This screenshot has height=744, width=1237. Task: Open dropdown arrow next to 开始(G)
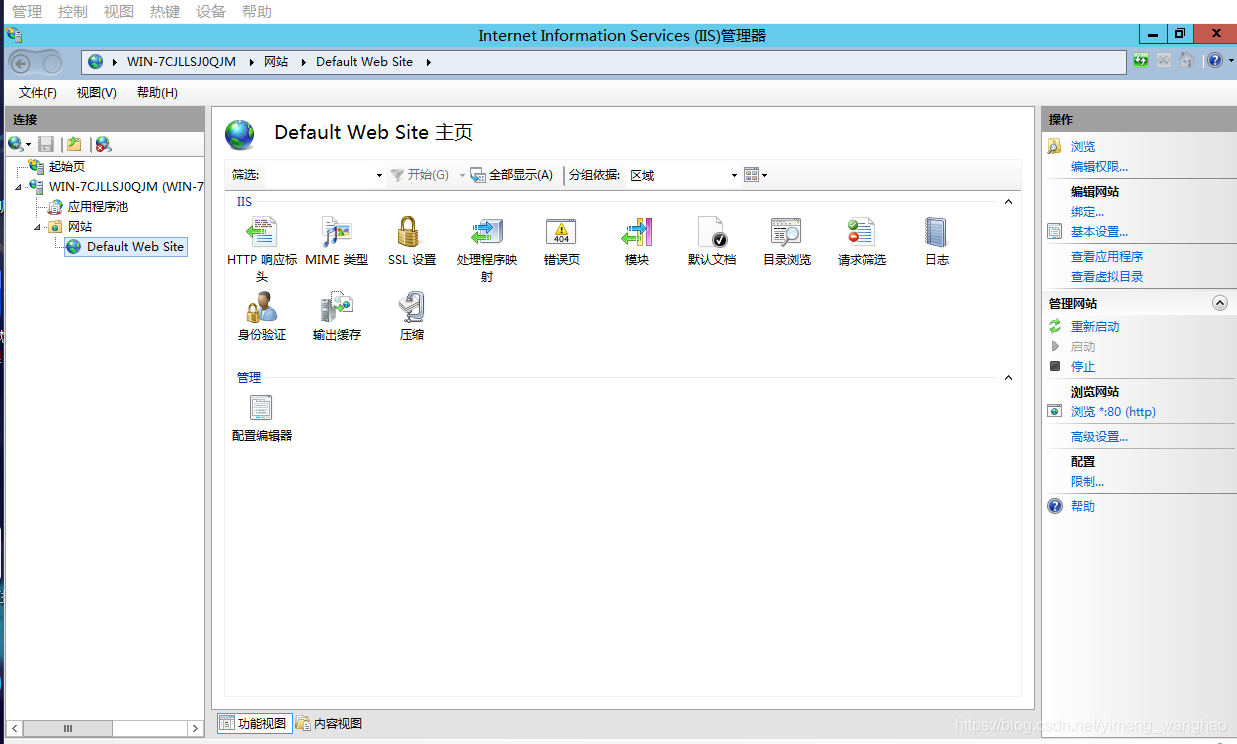tap(462, 175)
